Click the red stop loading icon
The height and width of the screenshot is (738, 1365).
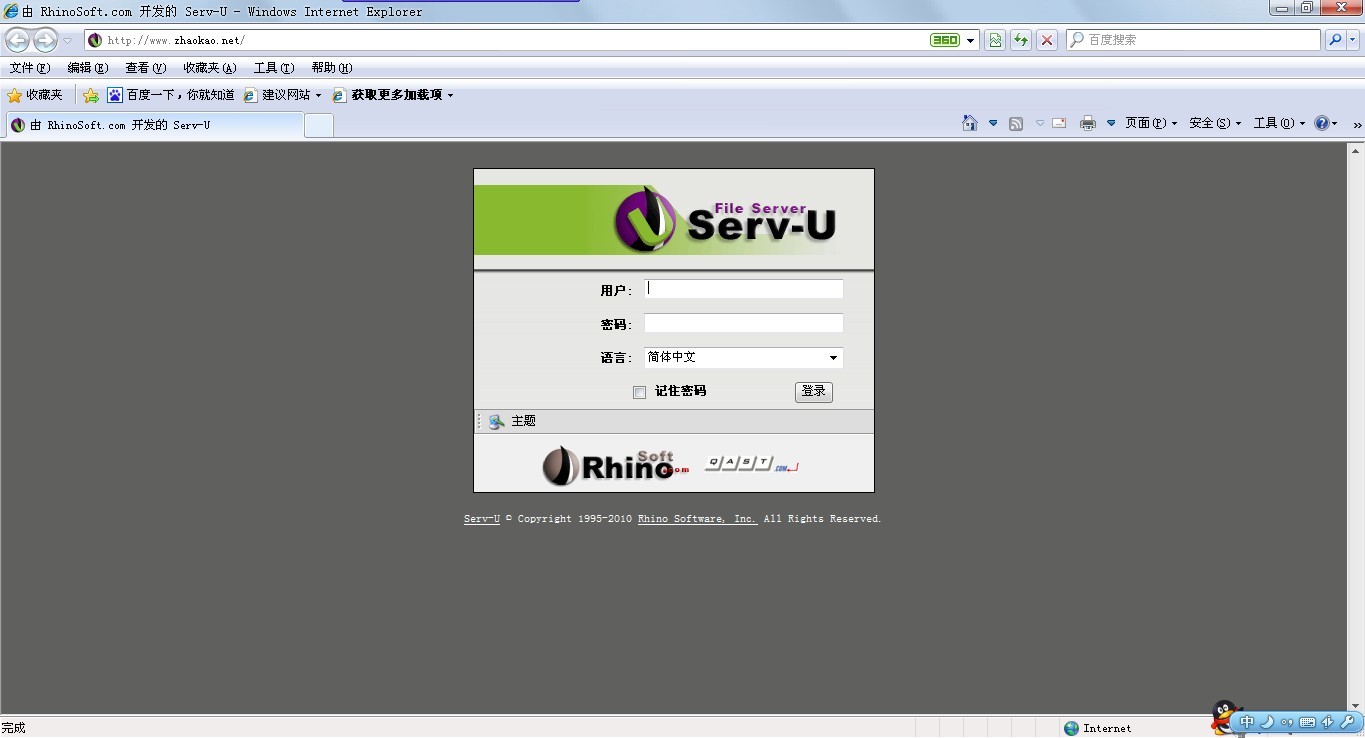click(1046, 40)
